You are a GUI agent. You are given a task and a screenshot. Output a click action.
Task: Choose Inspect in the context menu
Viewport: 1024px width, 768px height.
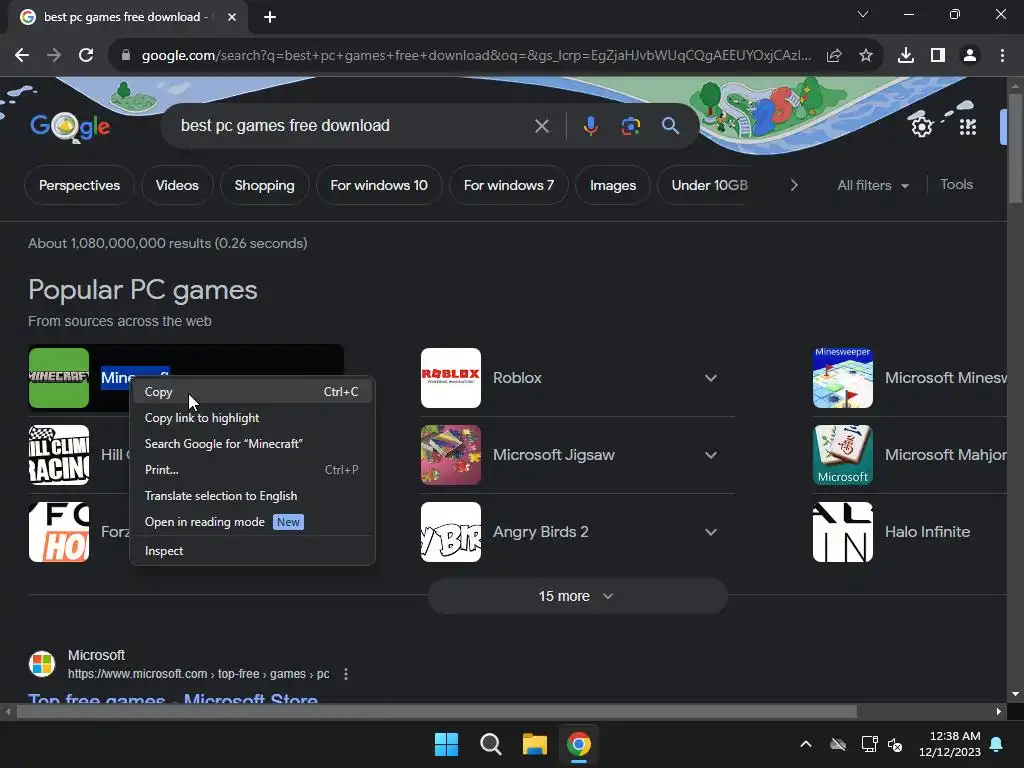[x=251, y=551]
